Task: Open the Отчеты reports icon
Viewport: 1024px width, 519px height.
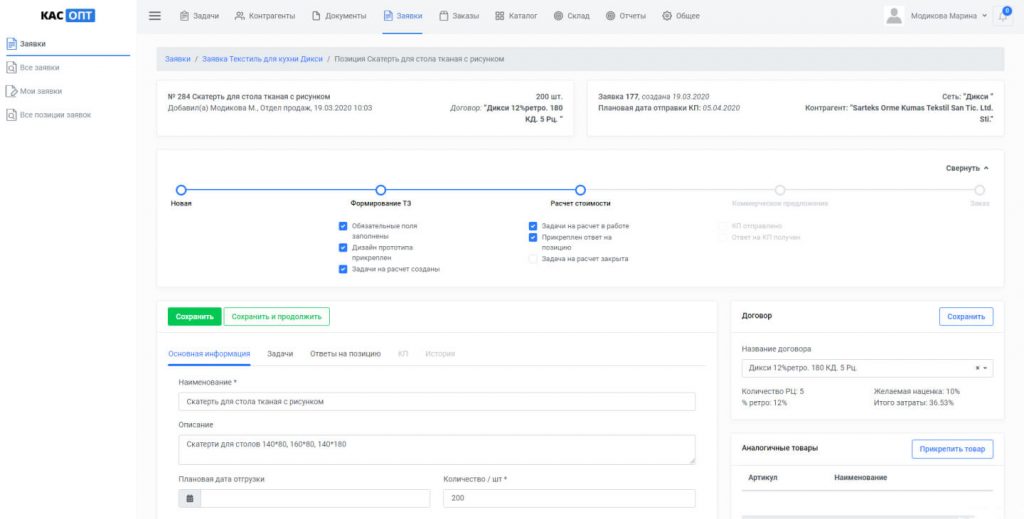Action: point(610,16)
